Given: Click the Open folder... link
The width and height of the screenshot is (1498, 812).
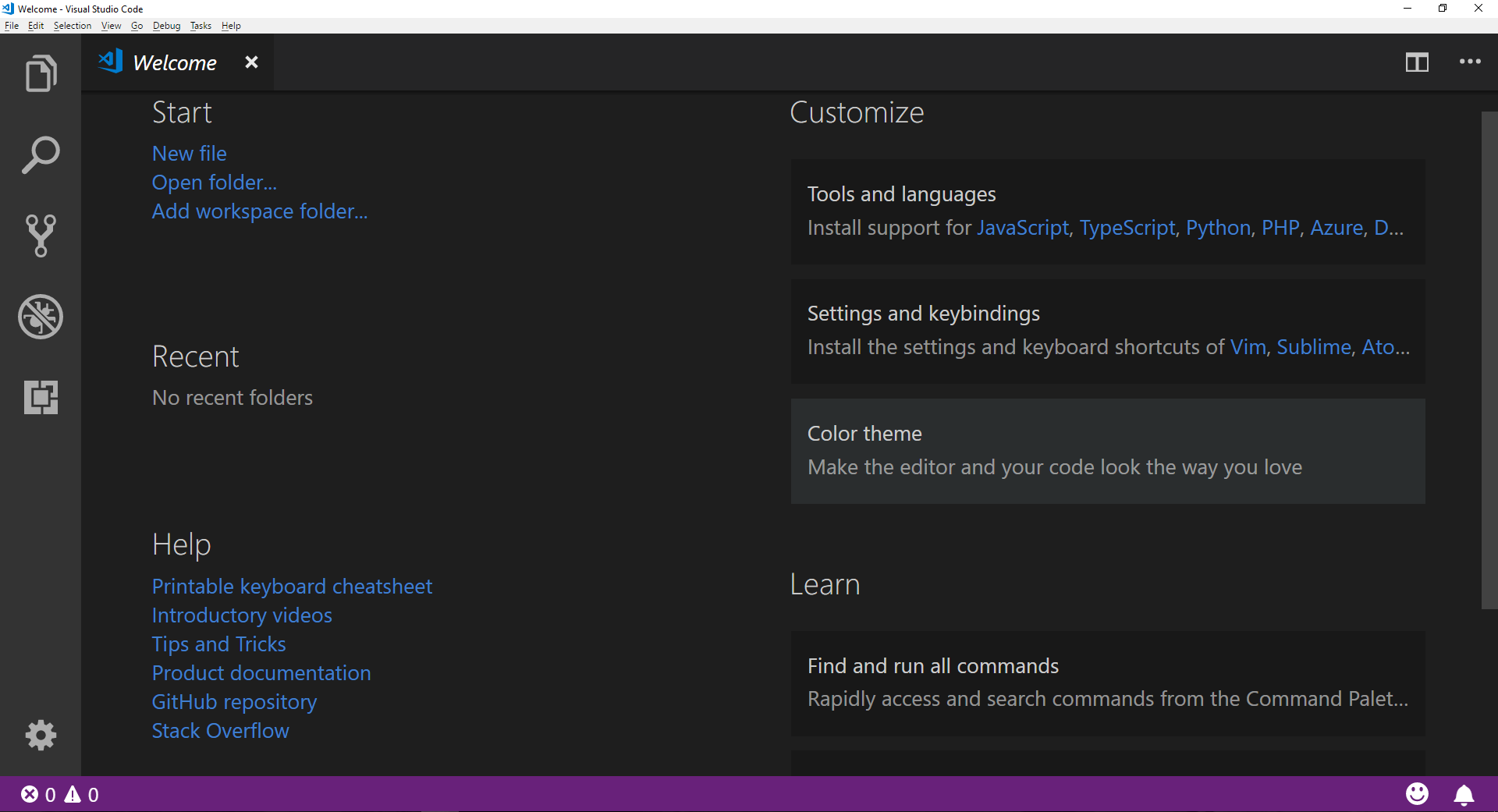Looking at the screenshot, I should tap(215, 183).
